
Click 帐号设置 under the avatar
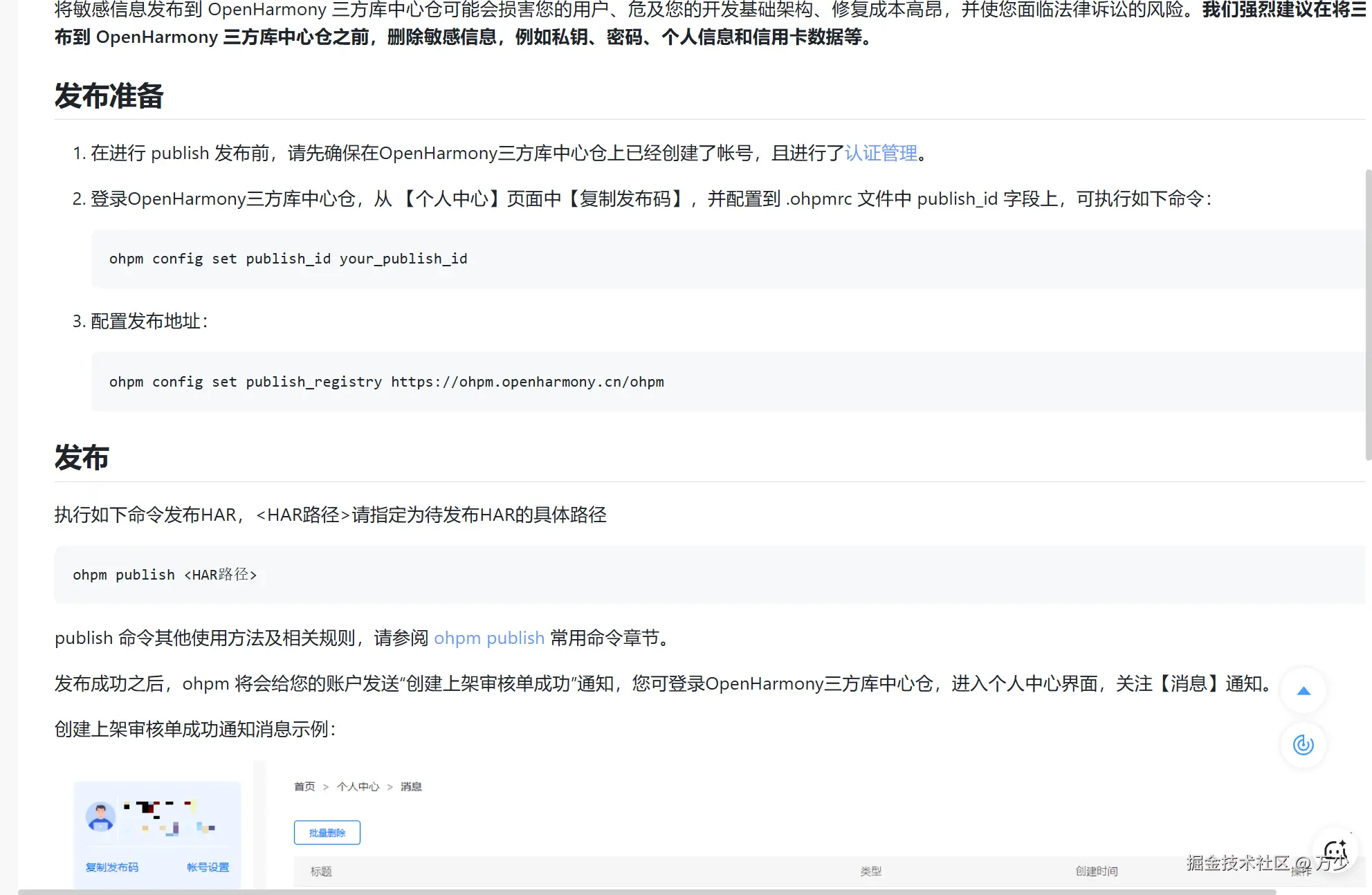[x=208, y=867]
